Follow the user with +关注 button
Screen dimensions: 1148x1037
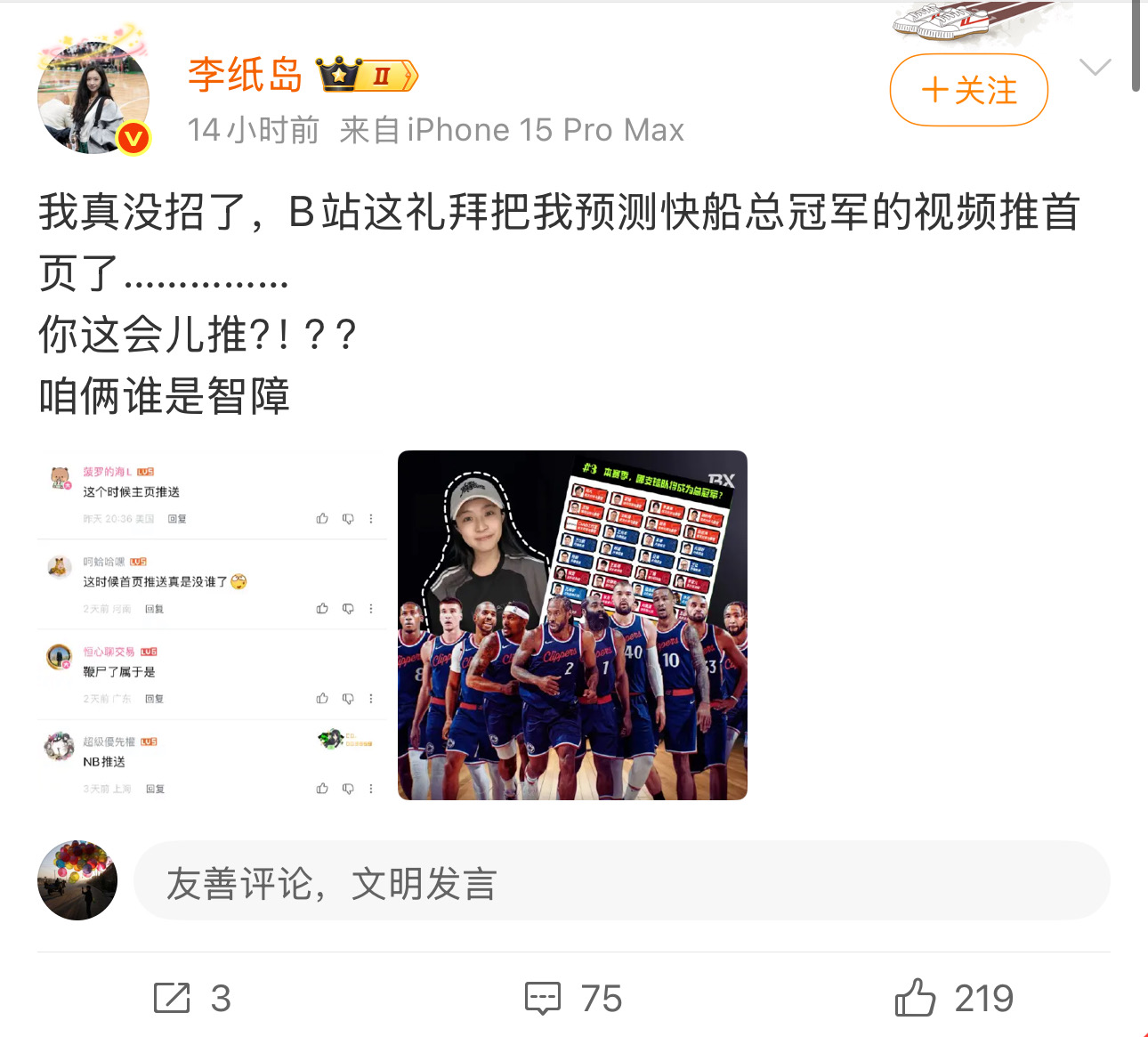click(969, 90)
